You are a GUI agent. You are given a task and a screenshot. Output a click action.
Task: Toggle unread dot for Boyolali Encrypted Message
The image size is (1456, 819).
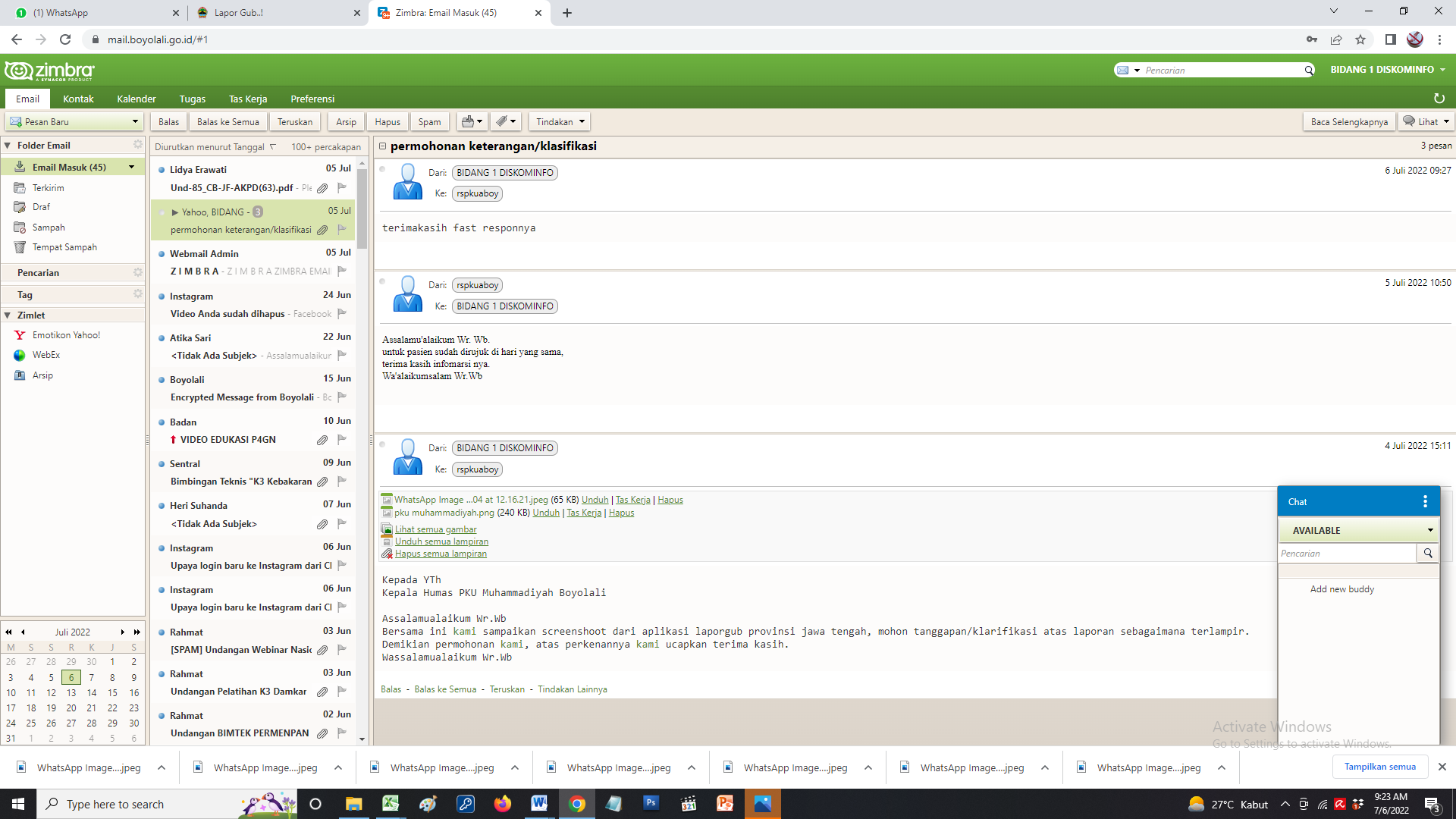pyautogui.click(x=162, y=380)
